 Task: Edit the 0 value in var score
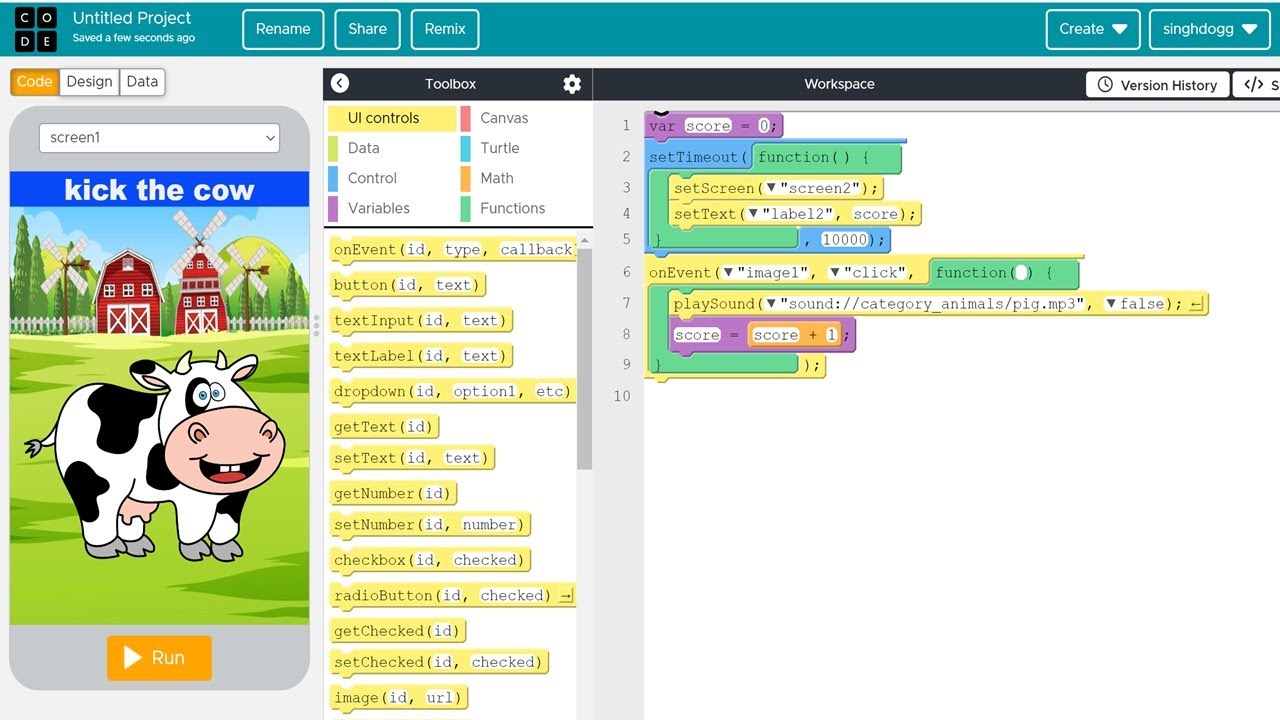(x=763, y=126)
